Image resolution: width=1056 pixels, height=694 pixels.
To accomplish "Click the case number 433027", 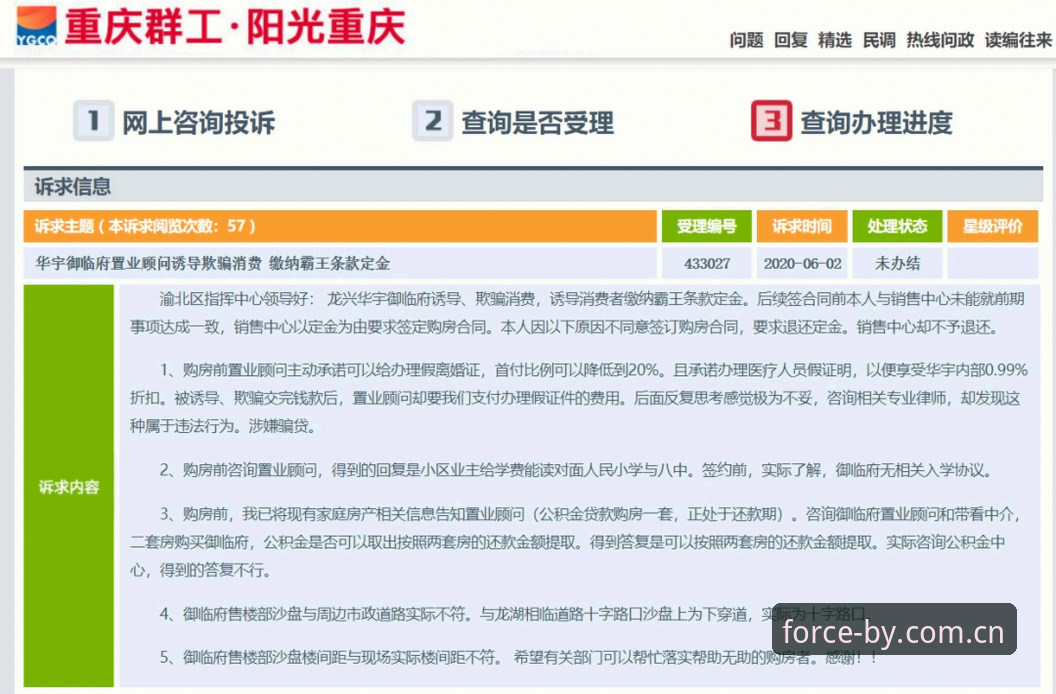I will [707, 263].
